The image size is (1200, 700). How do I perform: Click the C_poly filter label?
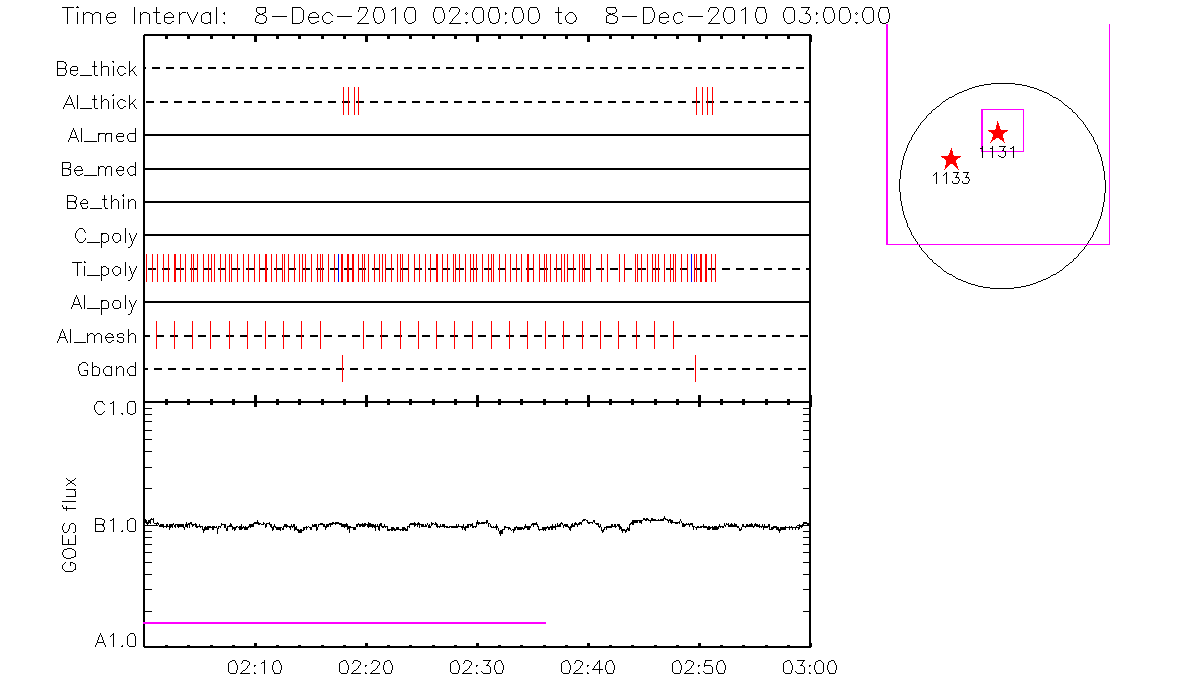click(105, 237)
